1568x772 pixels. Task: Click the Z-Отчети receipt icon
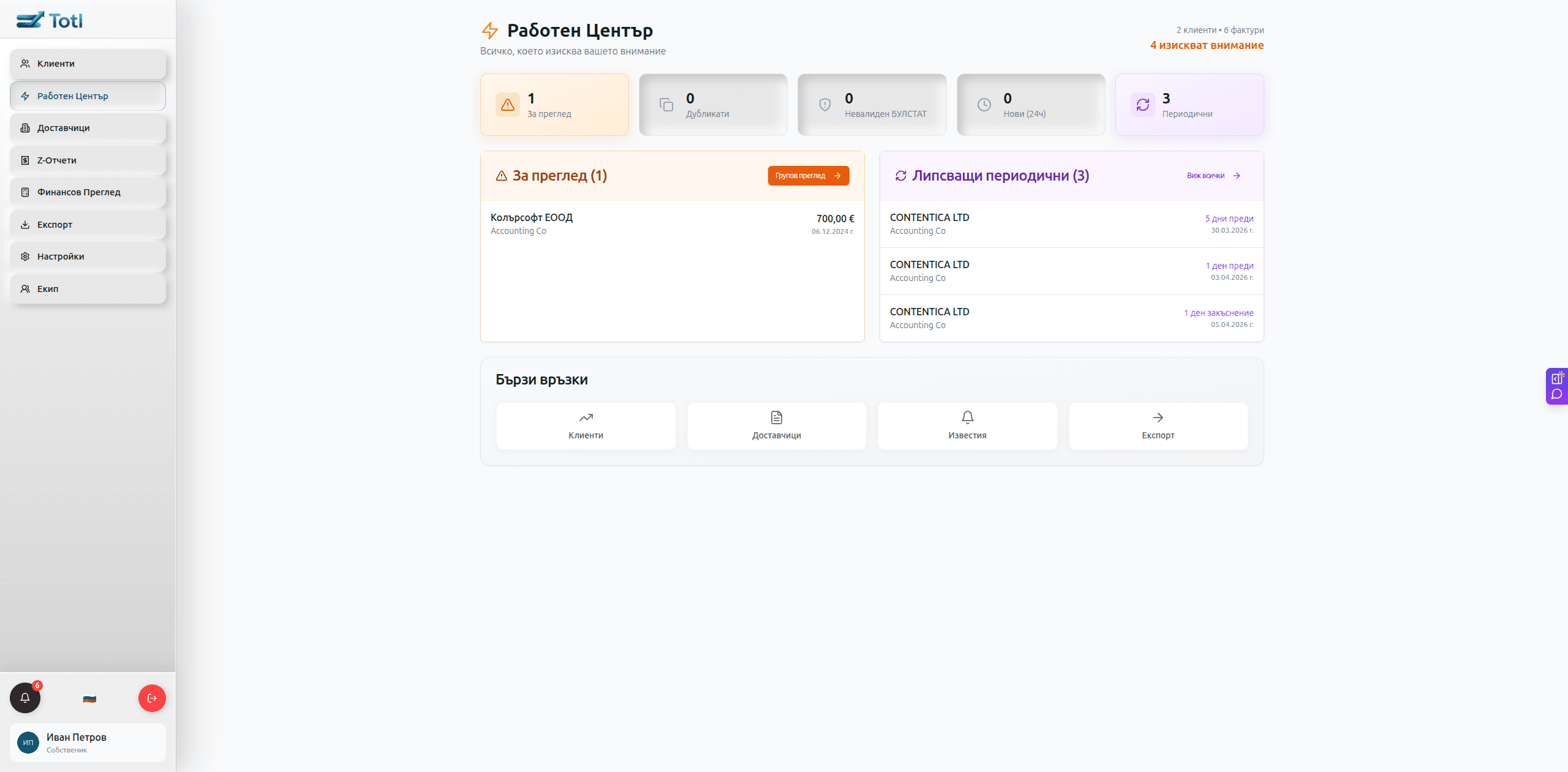tap(25, 160)
